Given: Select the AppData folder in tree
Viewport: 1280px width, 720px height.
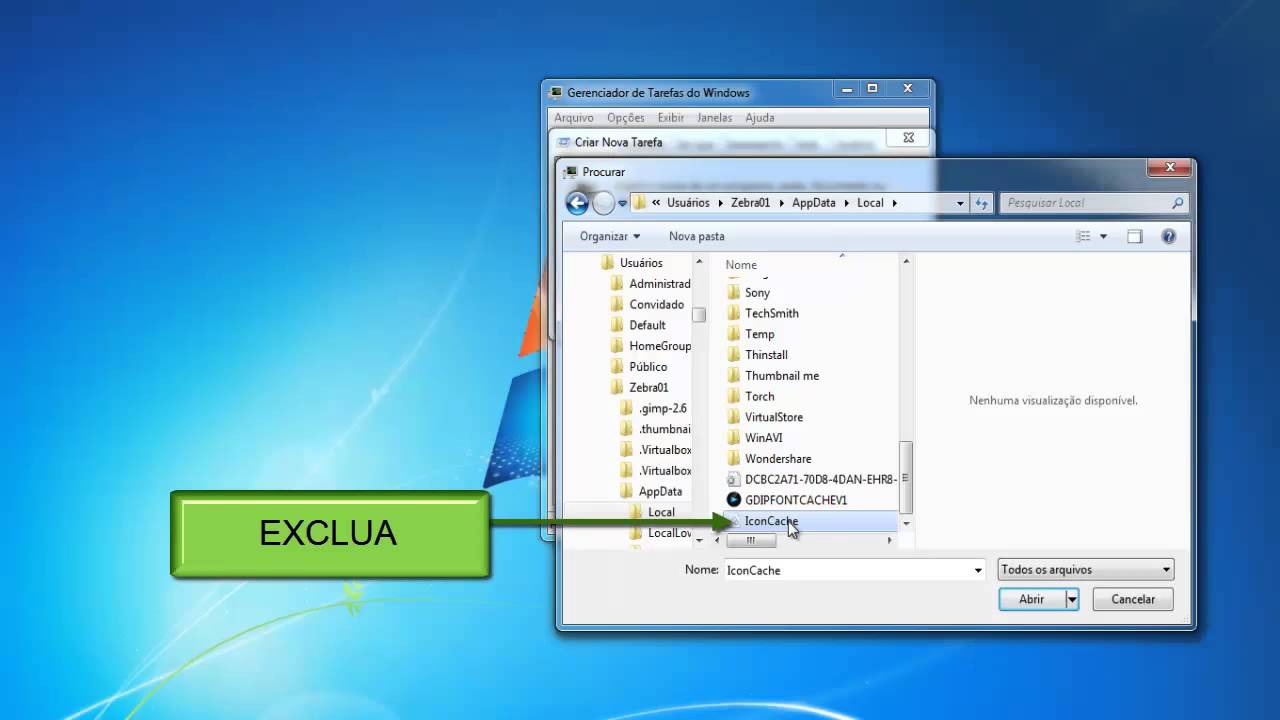Looking at the screenshot, I should (660, 492).
